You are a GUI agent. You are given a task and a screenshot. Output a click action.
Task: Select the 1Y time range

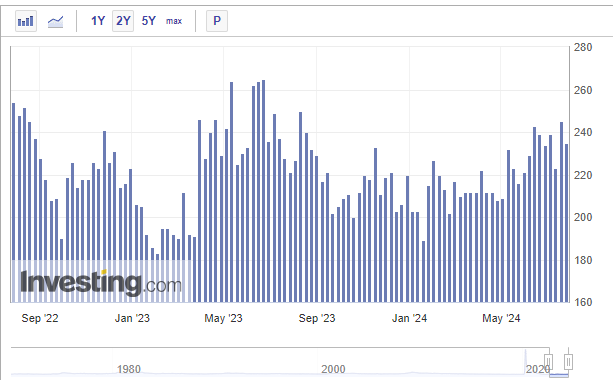[98, 21]
